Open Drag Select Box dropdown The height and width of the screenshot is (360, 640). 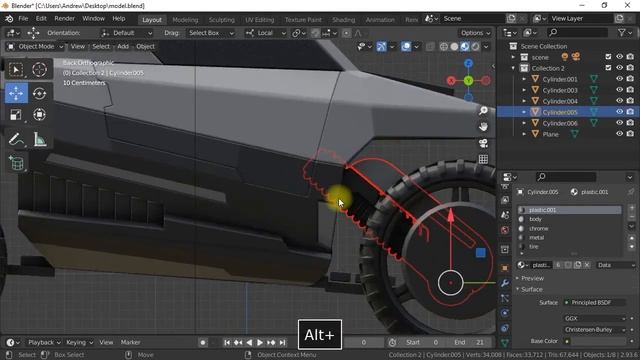pos(211,33)
